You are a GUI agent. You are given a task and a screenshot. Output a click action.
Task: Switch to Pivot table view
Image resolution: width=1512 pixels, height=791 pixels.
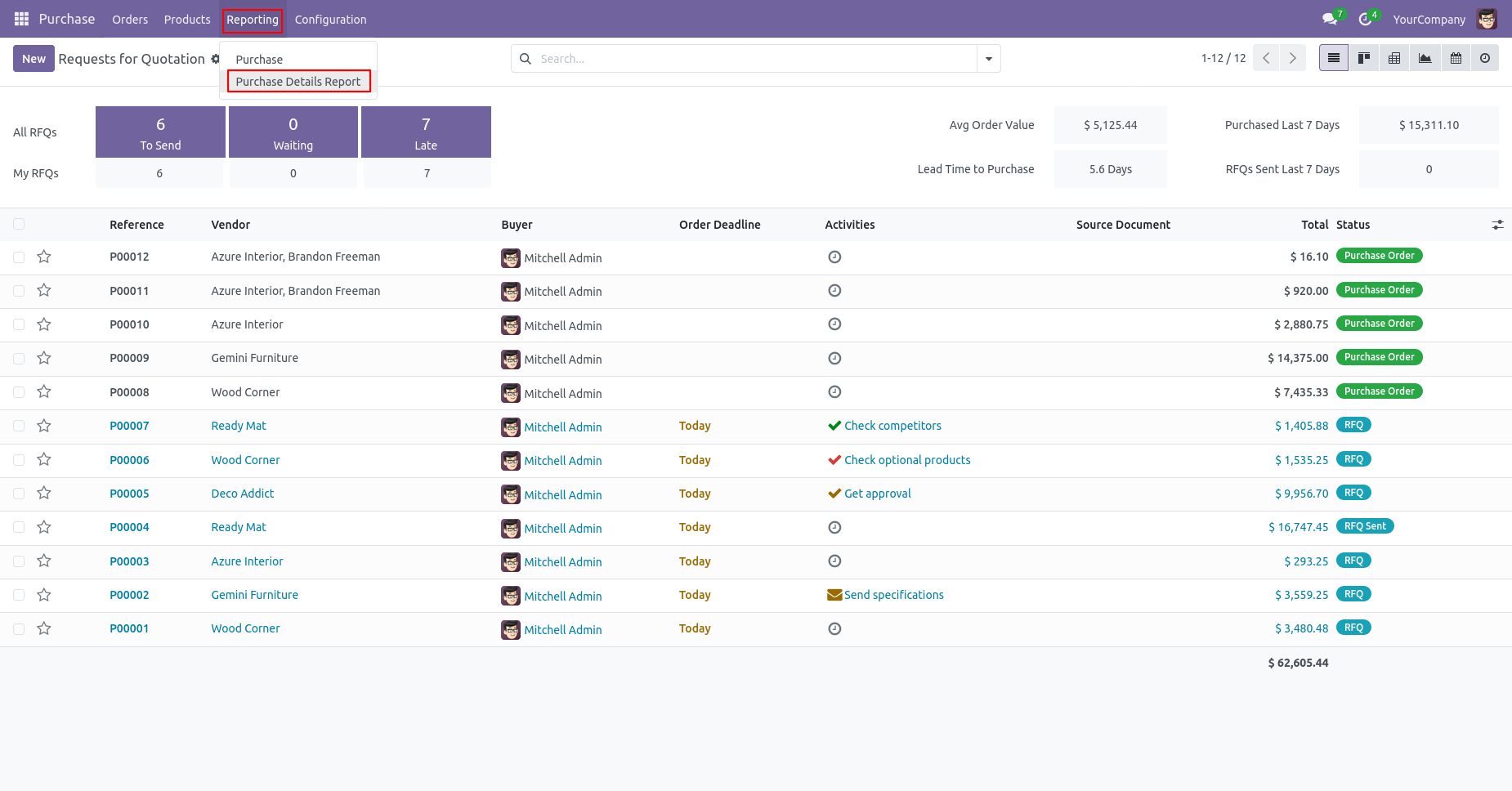click(1394, 58)
